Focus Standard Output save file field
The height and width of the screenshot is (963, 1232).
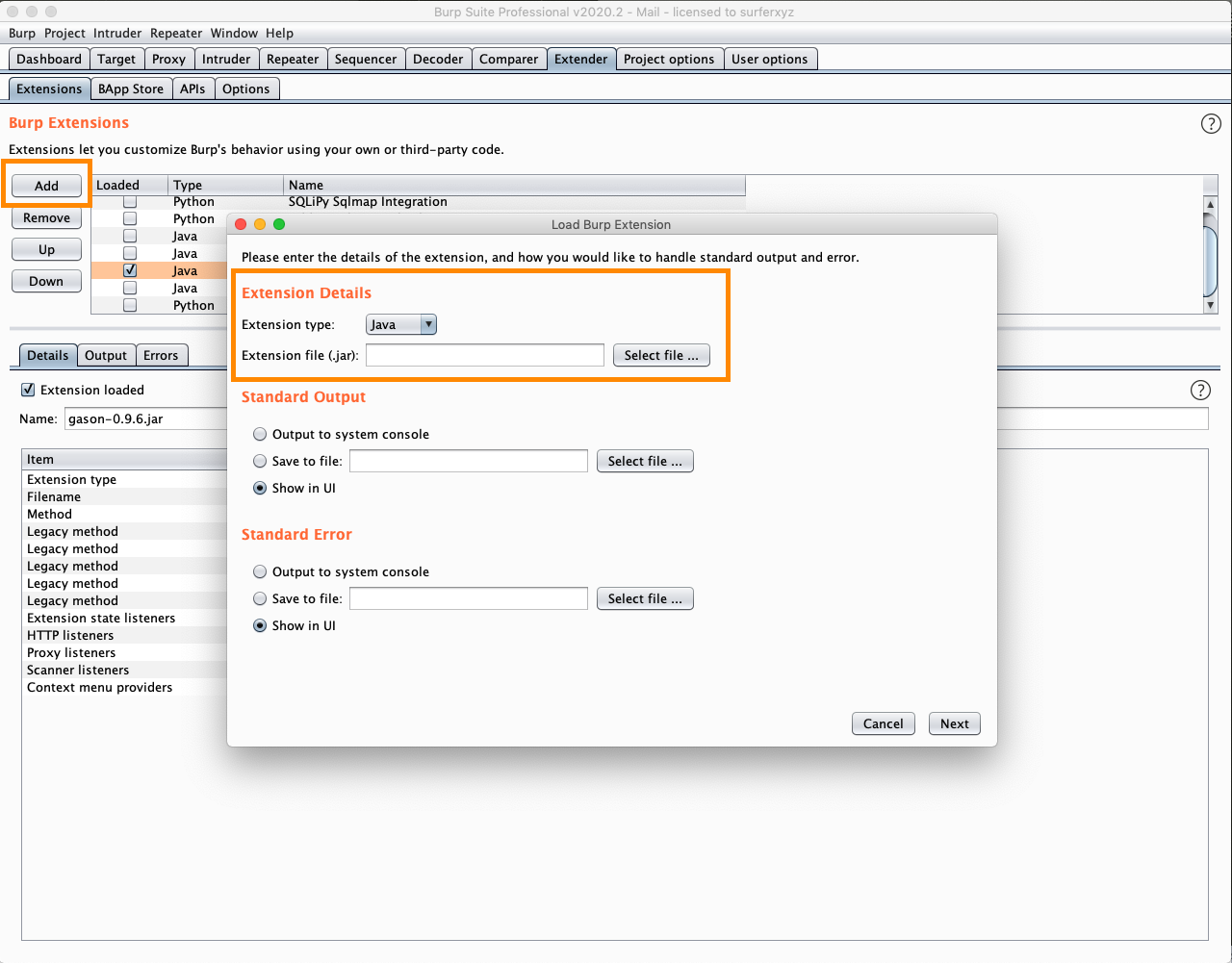[x=469, y=461]
